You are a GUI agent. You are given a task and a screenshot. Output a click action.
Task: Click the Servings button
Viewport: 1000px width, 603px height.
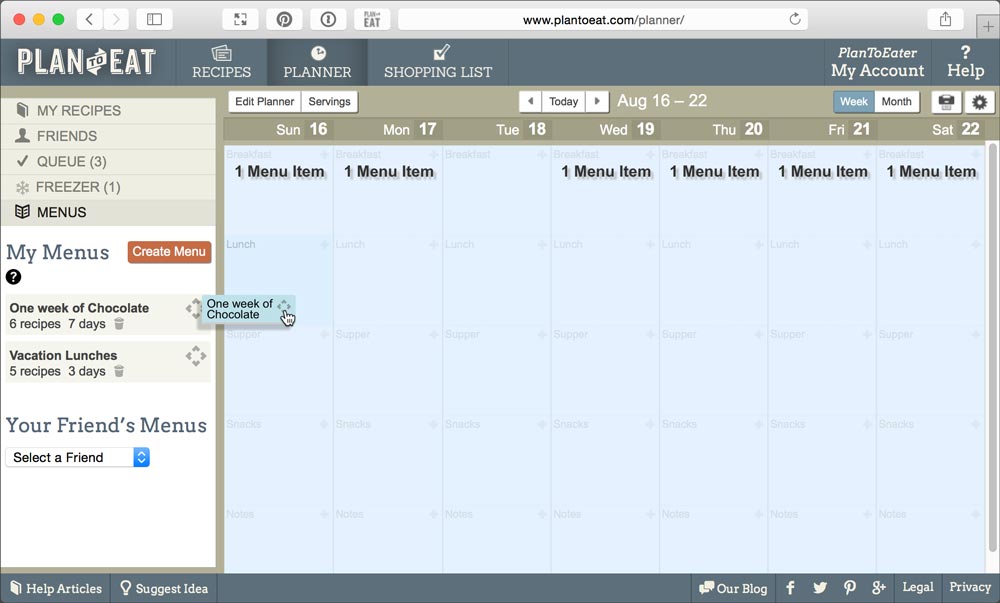click(329, 101)
